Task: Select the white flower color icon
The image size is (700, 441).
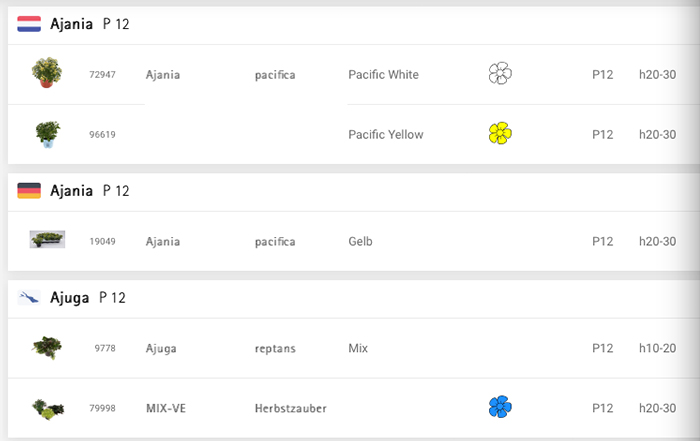Action: coord(500,73)
